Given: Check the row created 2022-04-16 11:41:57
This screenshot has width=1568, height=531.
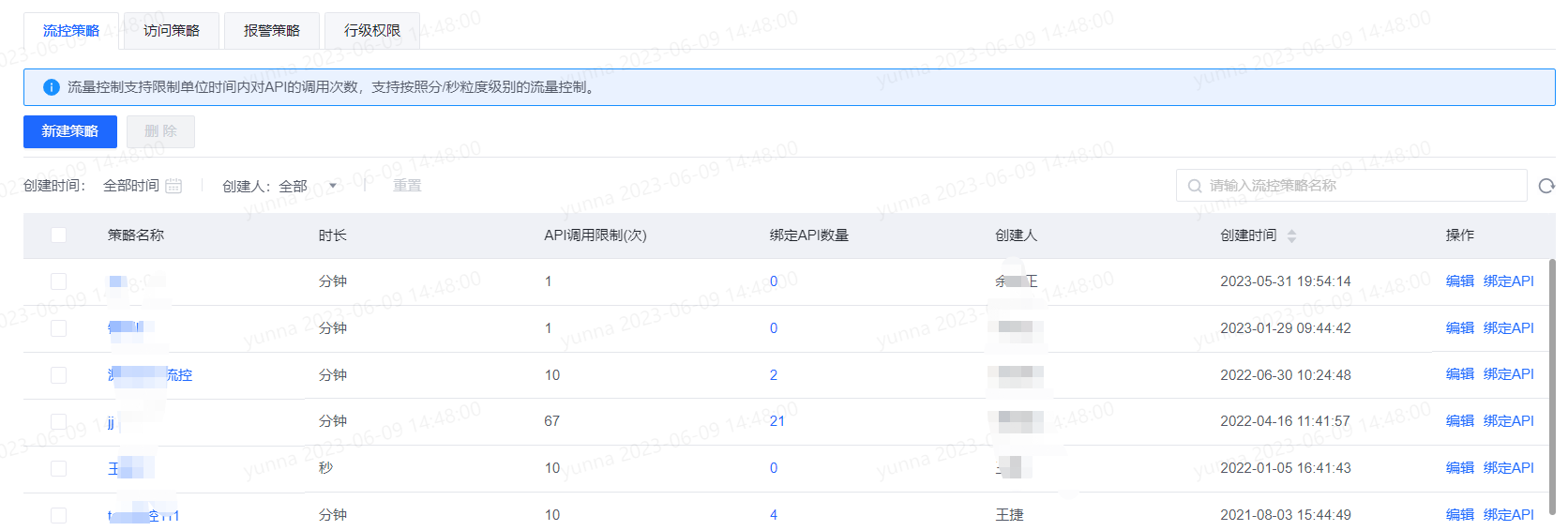Looking at the screenshot, I should 58,421.
